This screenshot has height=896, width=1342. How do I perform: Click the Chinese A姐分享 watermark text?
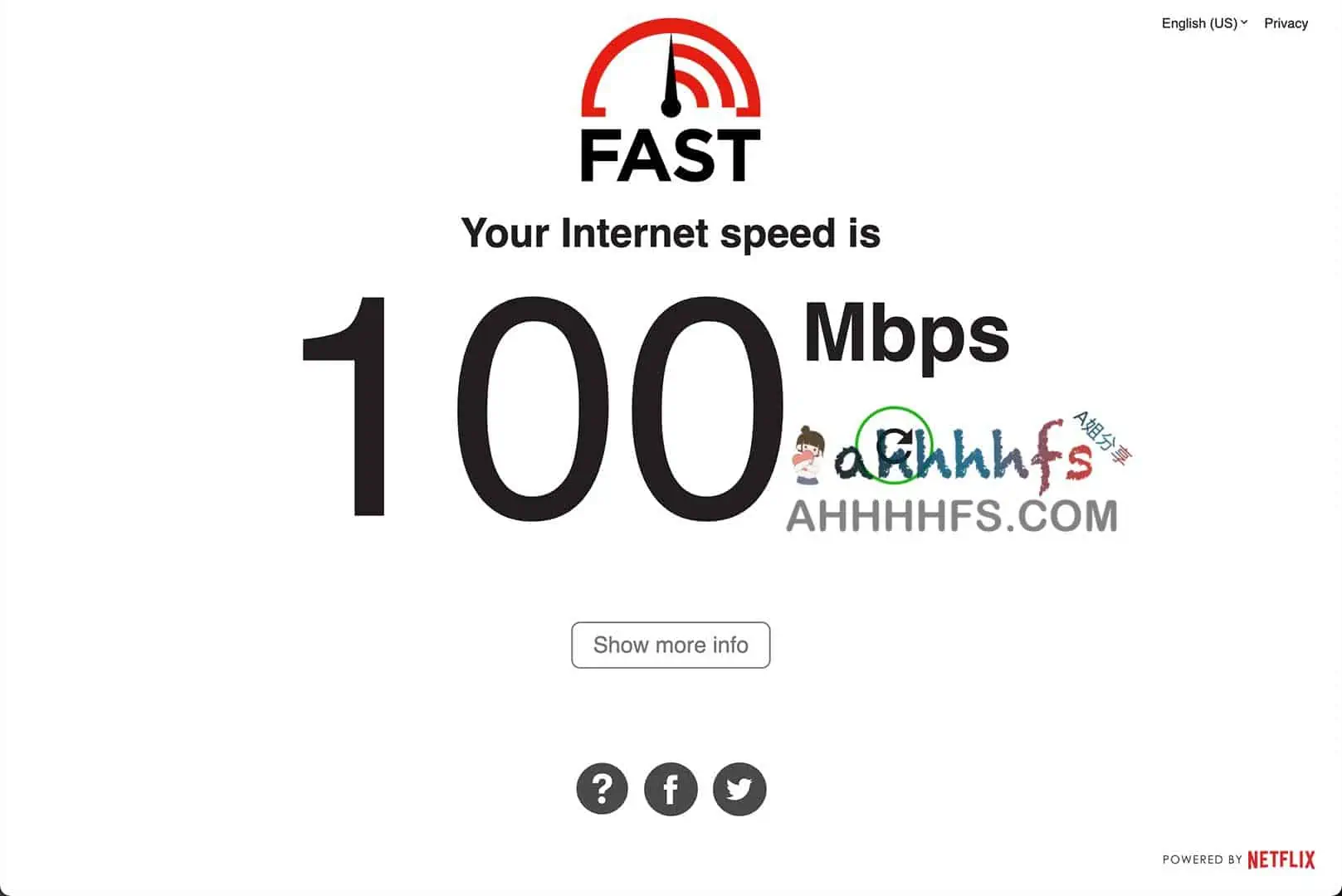(1103, 436)
